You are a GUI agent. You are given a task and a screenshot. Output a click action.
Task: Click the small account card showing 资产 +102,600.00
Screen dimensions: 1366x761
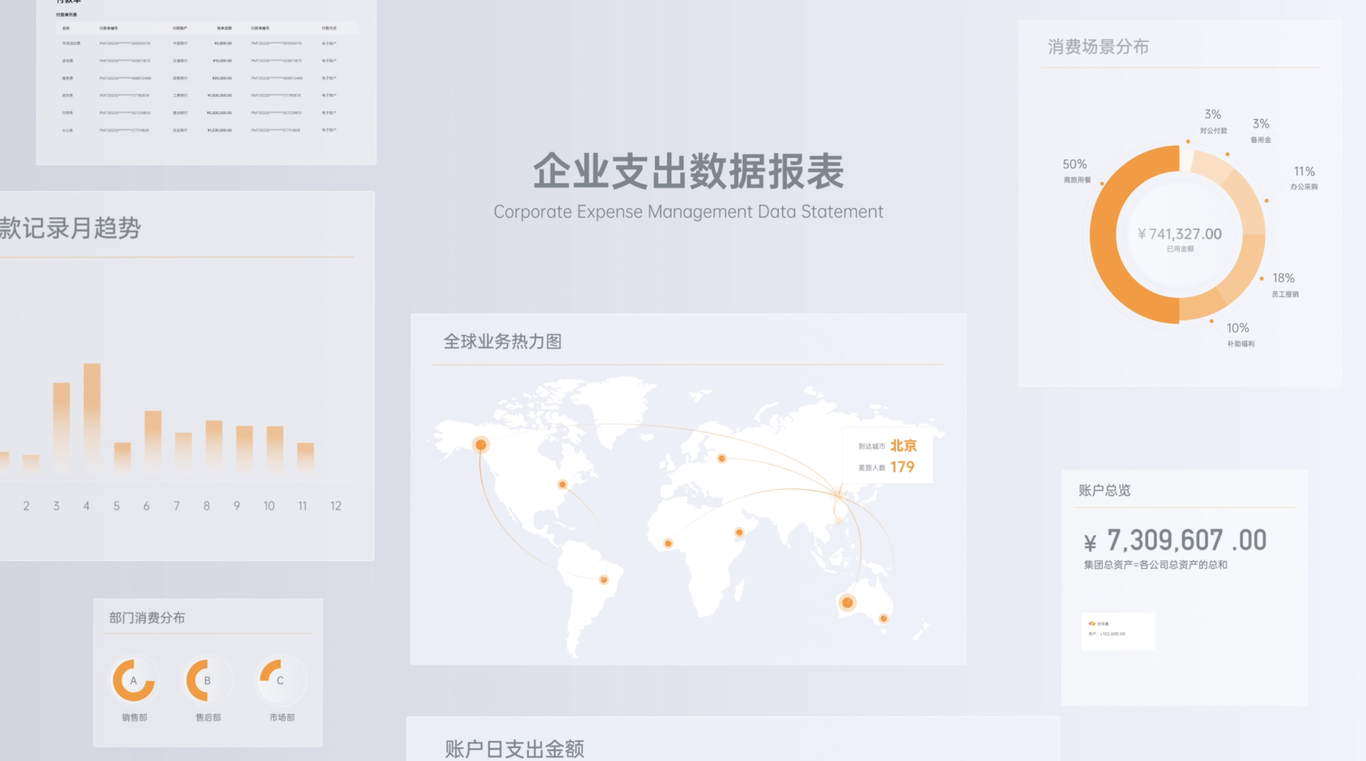pyautogui.click(x=1118, y=632)
